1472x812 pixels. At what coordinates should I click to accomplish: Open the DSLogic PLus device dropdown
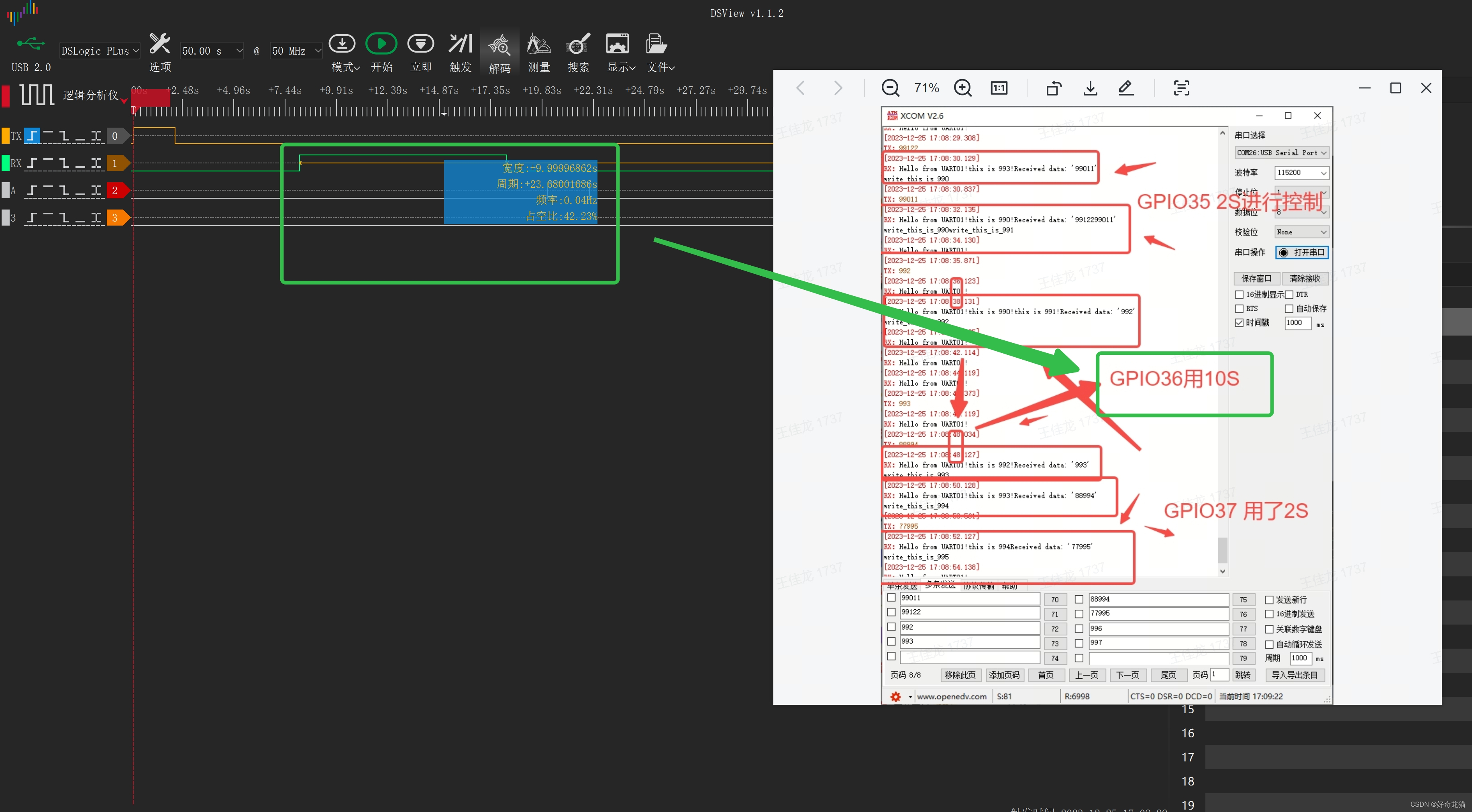(x=100, y=51)
